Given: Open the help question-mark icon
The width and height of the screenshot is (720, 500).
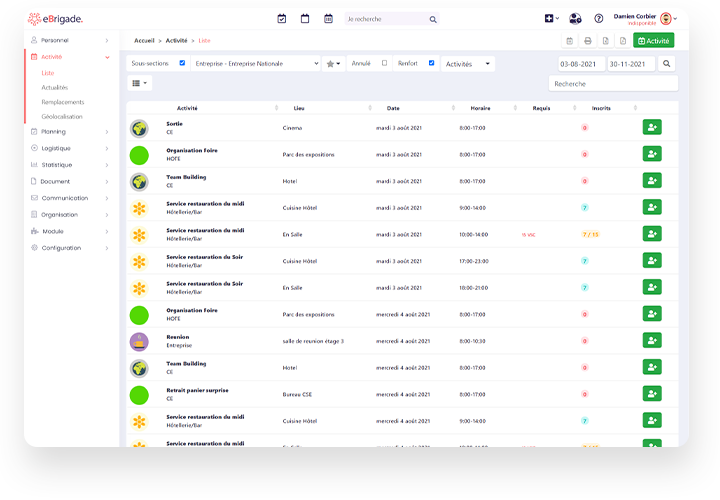Looking at the screenshot, I should [598, 18].
